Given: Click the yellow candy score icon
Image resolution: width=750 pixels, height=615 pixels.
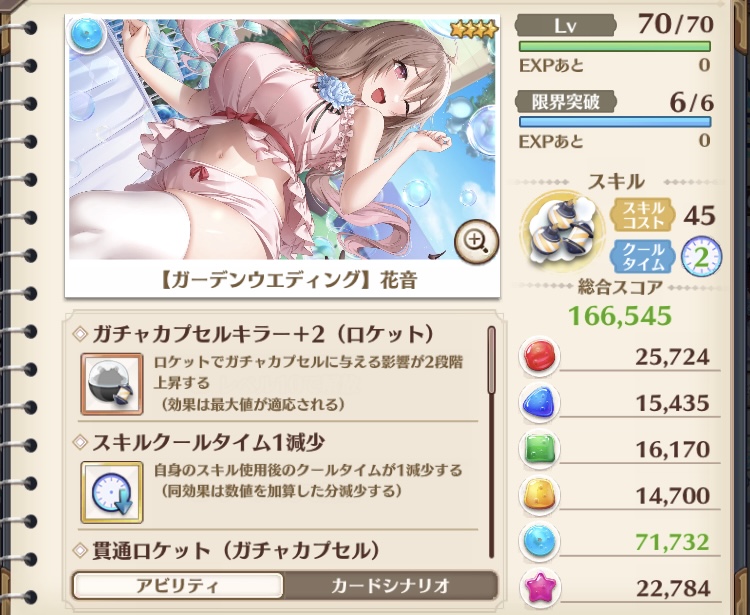Looking at the screenshot, I should click(x=539, y=495).
